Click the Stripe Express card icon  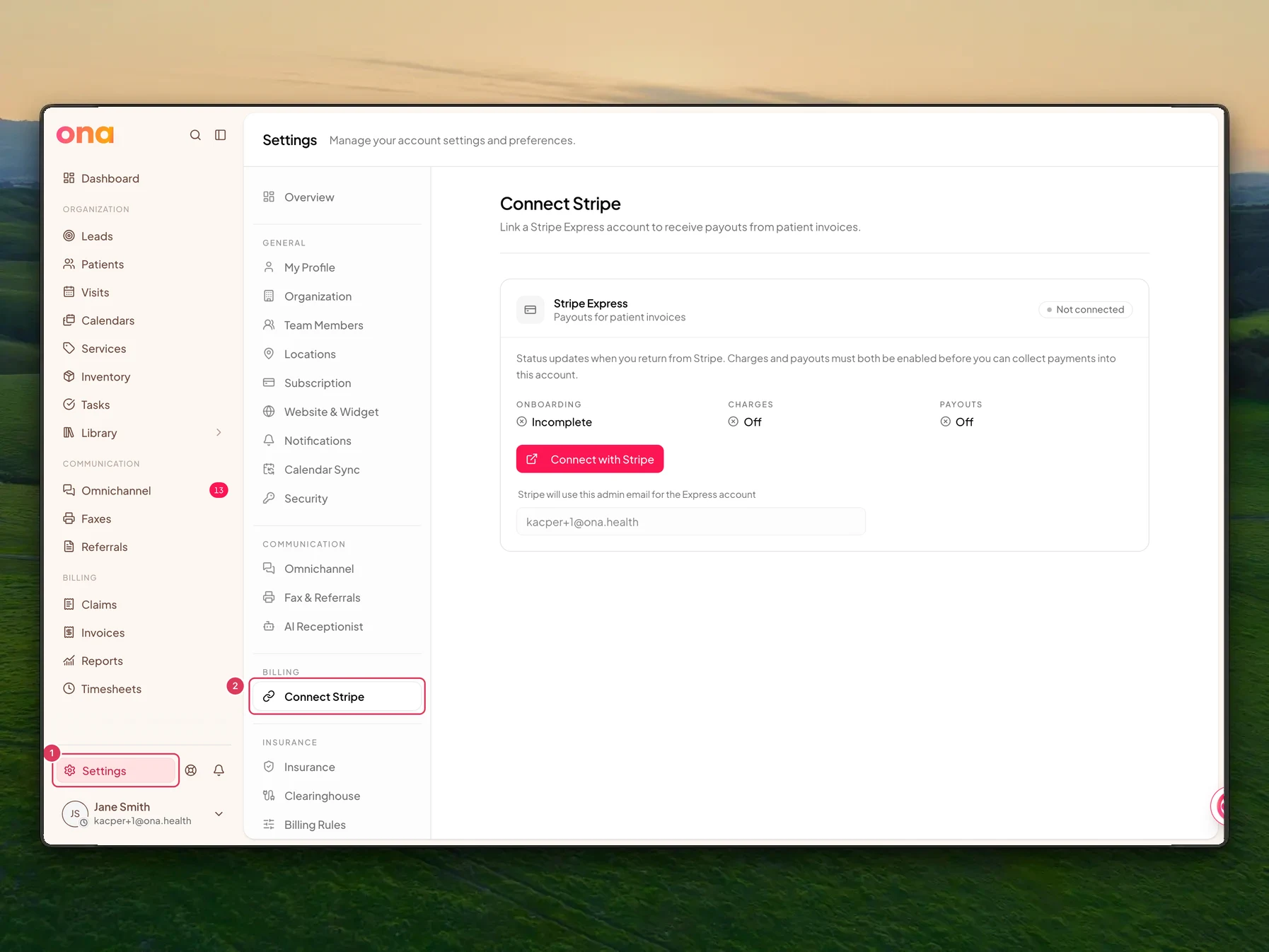tap(531, 310)
